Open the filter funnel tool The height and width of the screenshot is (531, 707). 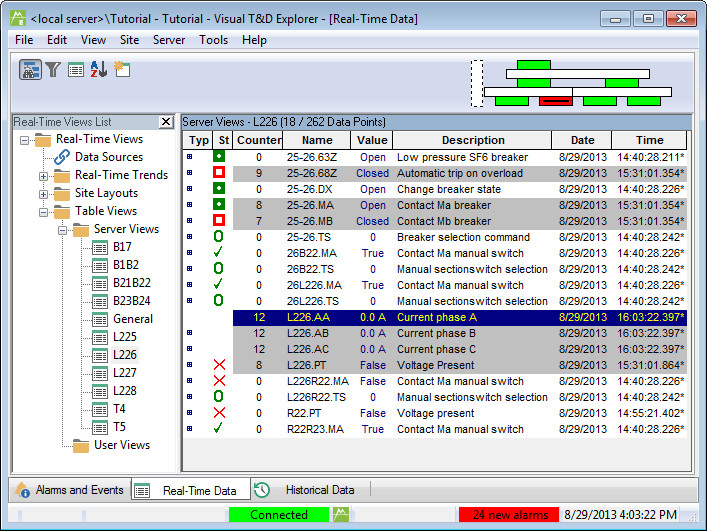pyautogui.click(x=53, y=69)
